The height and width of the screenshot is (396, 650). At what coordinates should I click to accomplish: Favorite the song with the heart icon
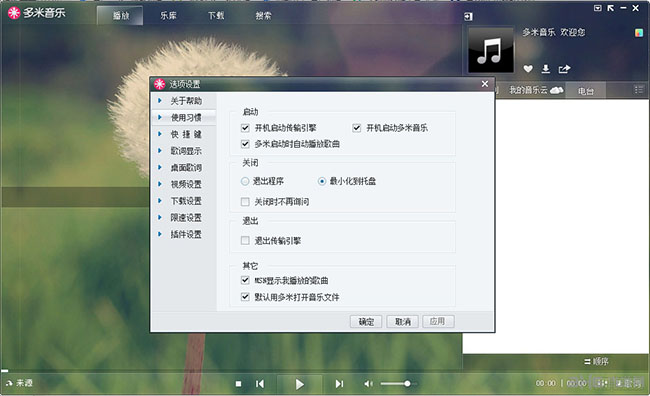point(528,69)
